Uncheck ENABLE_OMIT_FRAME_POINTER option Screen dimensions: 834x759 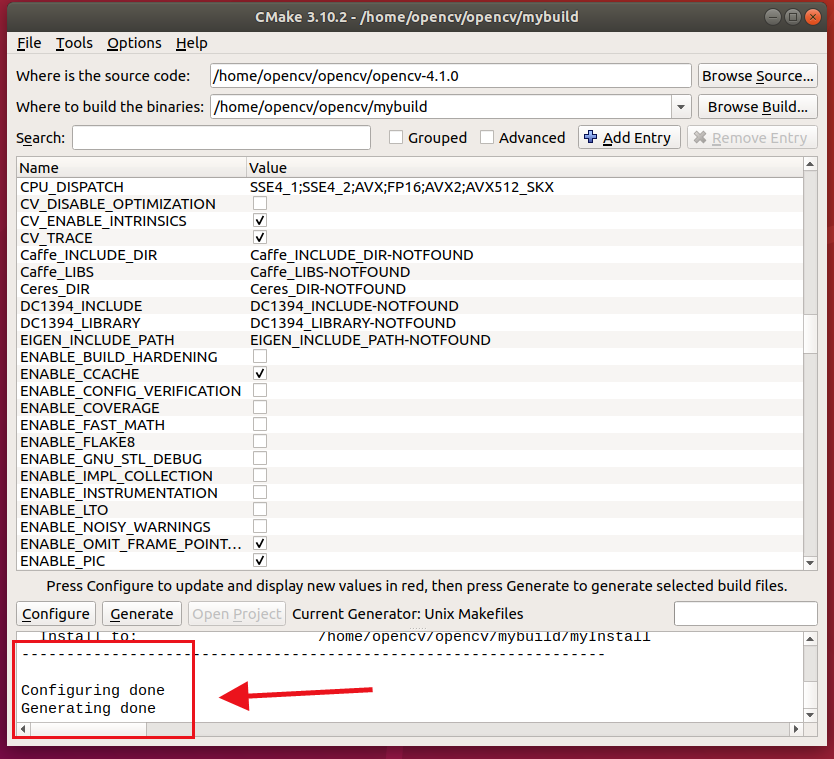260,544
